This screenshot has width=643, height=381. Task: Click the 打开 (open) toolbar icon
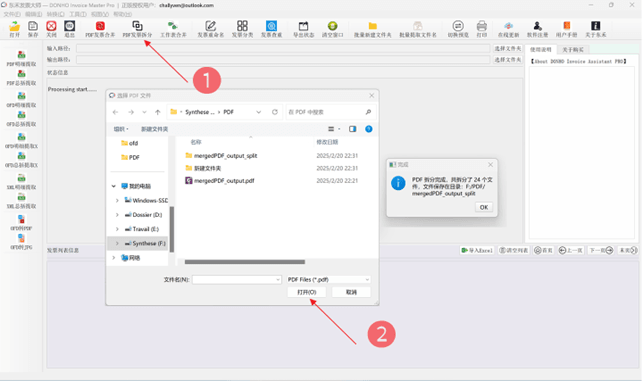click(14, 26)
